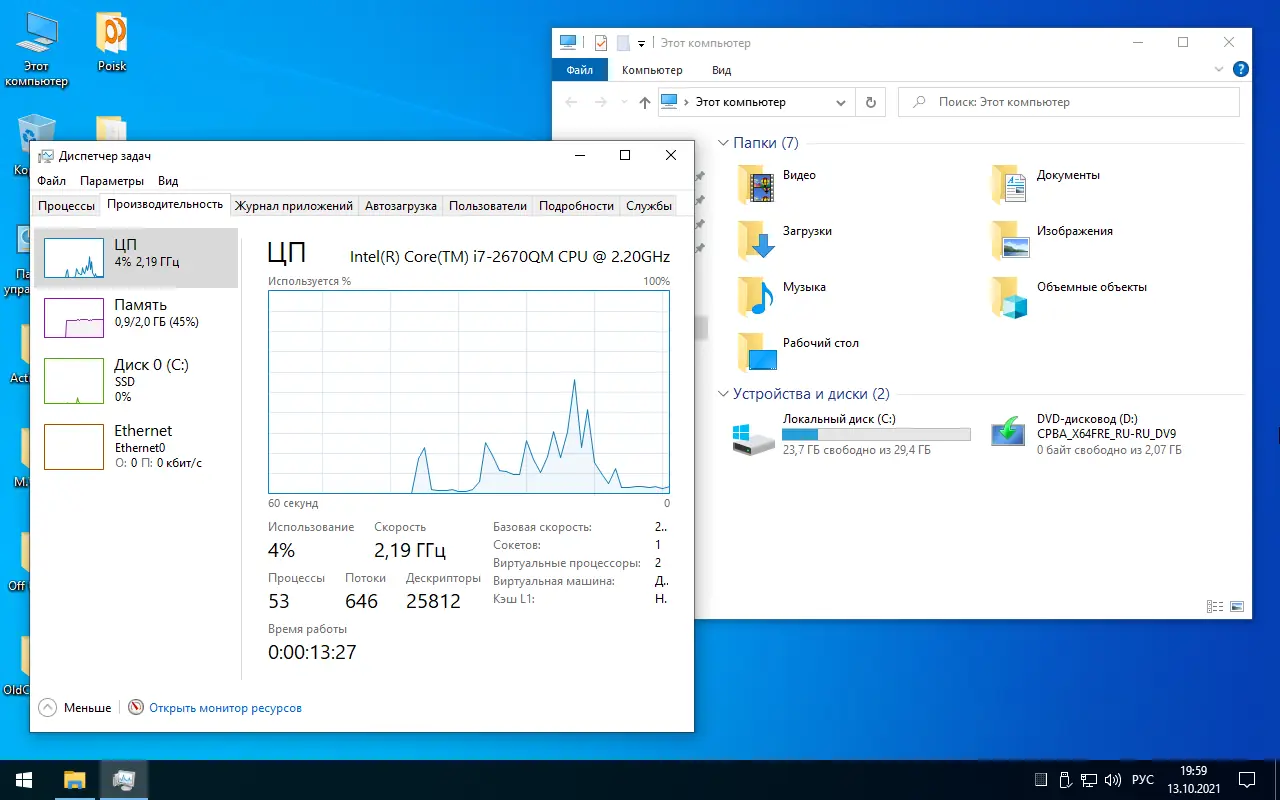Select the Загрузки folder icon
Image resolution: width=1280 pixels, height=800 pixels.
click(757, 240)
